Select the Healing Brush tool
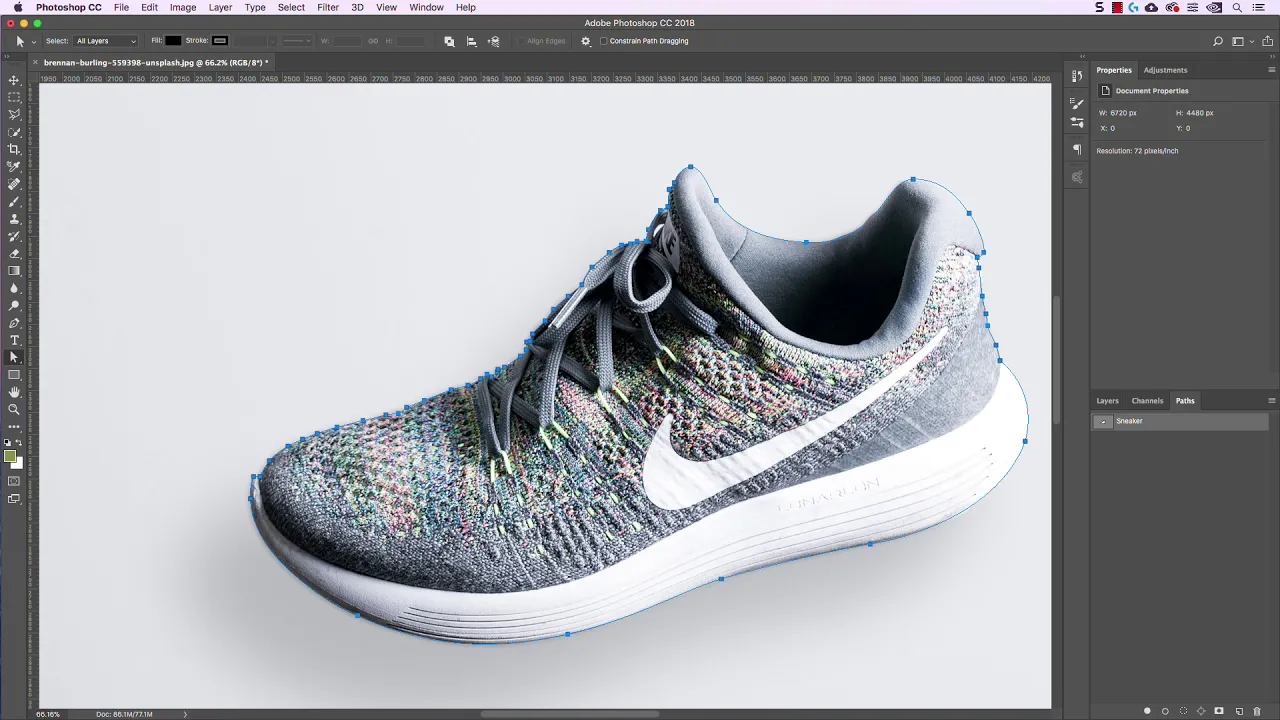The height and width of the screenshot is (720, 1280). tap(14, 184)
